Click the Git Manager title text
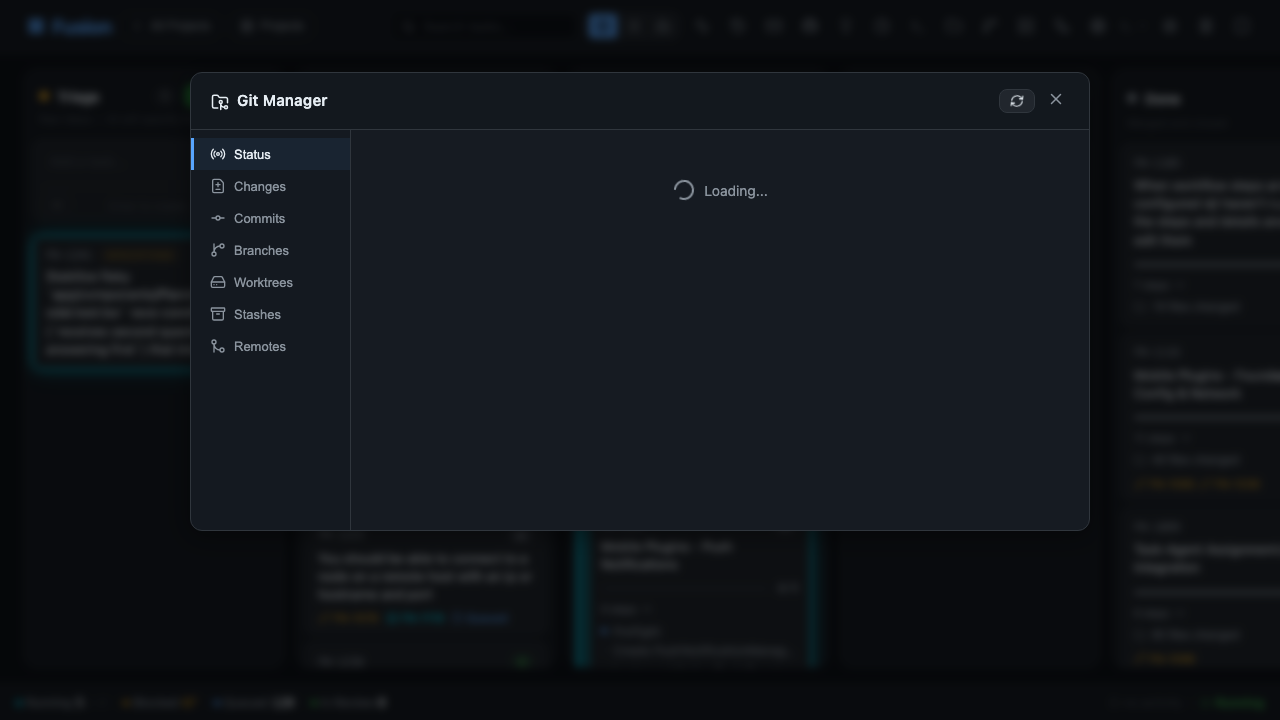This screenshot has height=720, width=1280. click(282, 101)
